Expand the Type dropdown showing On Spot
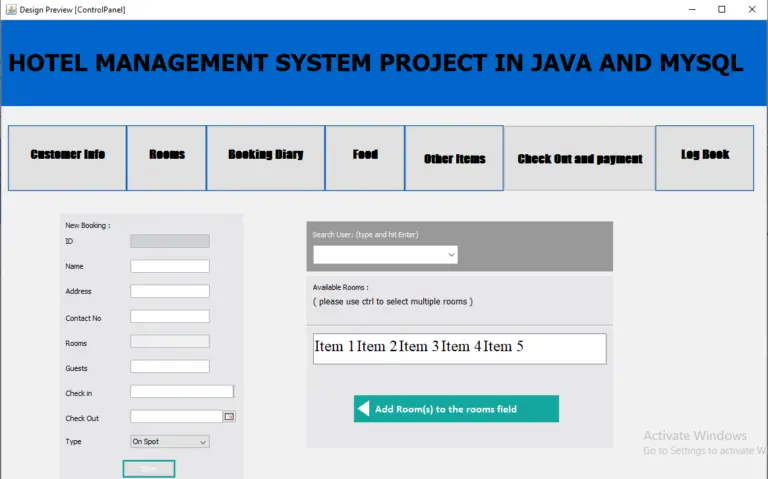 coord(169,441)
